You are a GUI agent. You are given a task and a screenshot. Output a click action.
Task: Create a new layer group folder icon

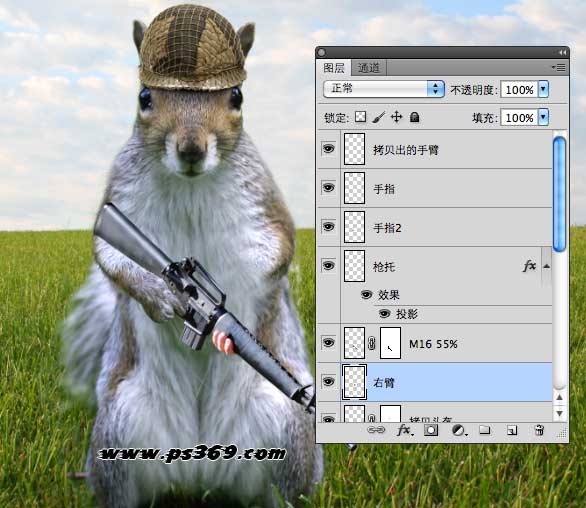(x=485, y=430)
